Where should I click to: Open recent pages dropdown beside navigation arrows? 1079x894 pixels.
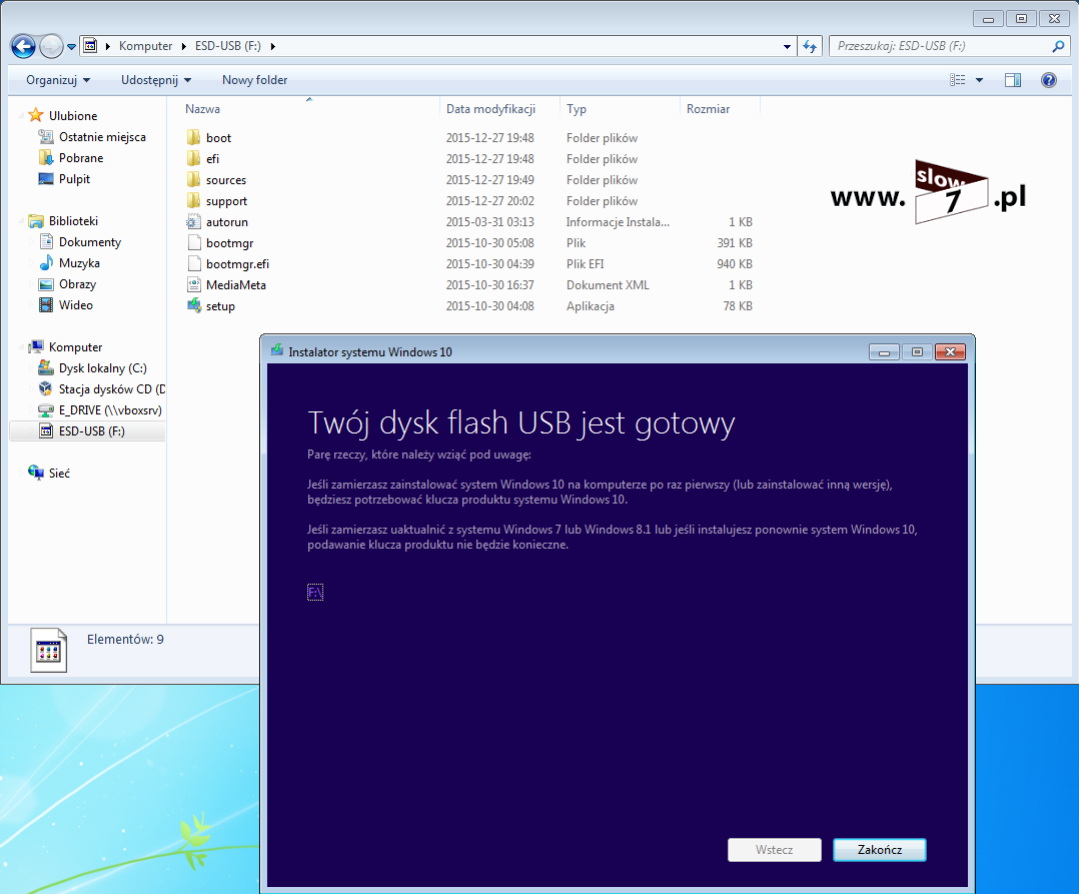71,47
